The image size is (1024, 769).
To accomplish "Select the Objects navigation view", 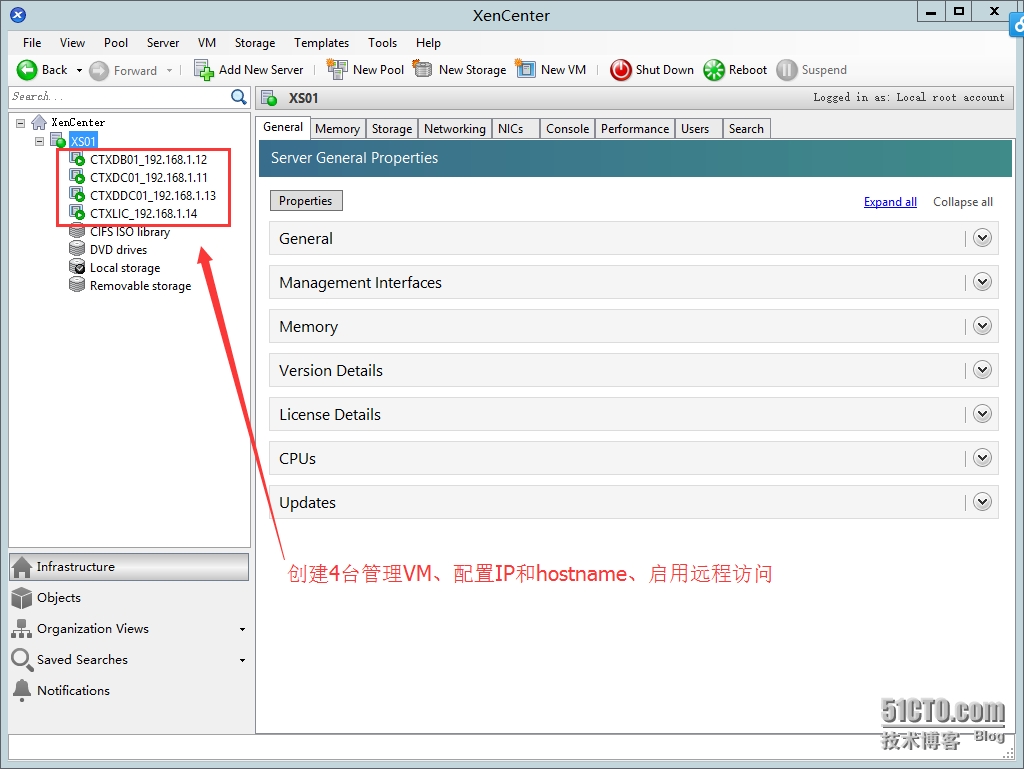I will pyautogui.click(x=129, y=597).
